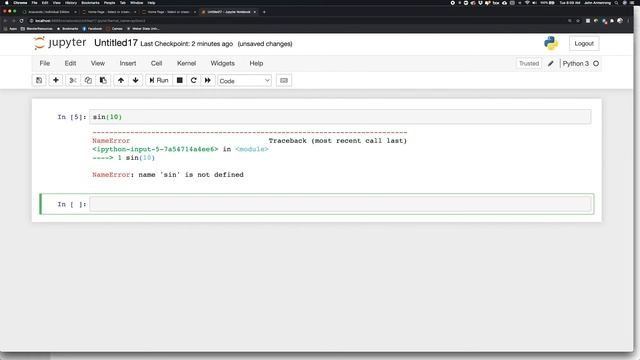This screenshot has width=640, height=360.
Task: Move selected cell down arrow
Action: (136, 80)
